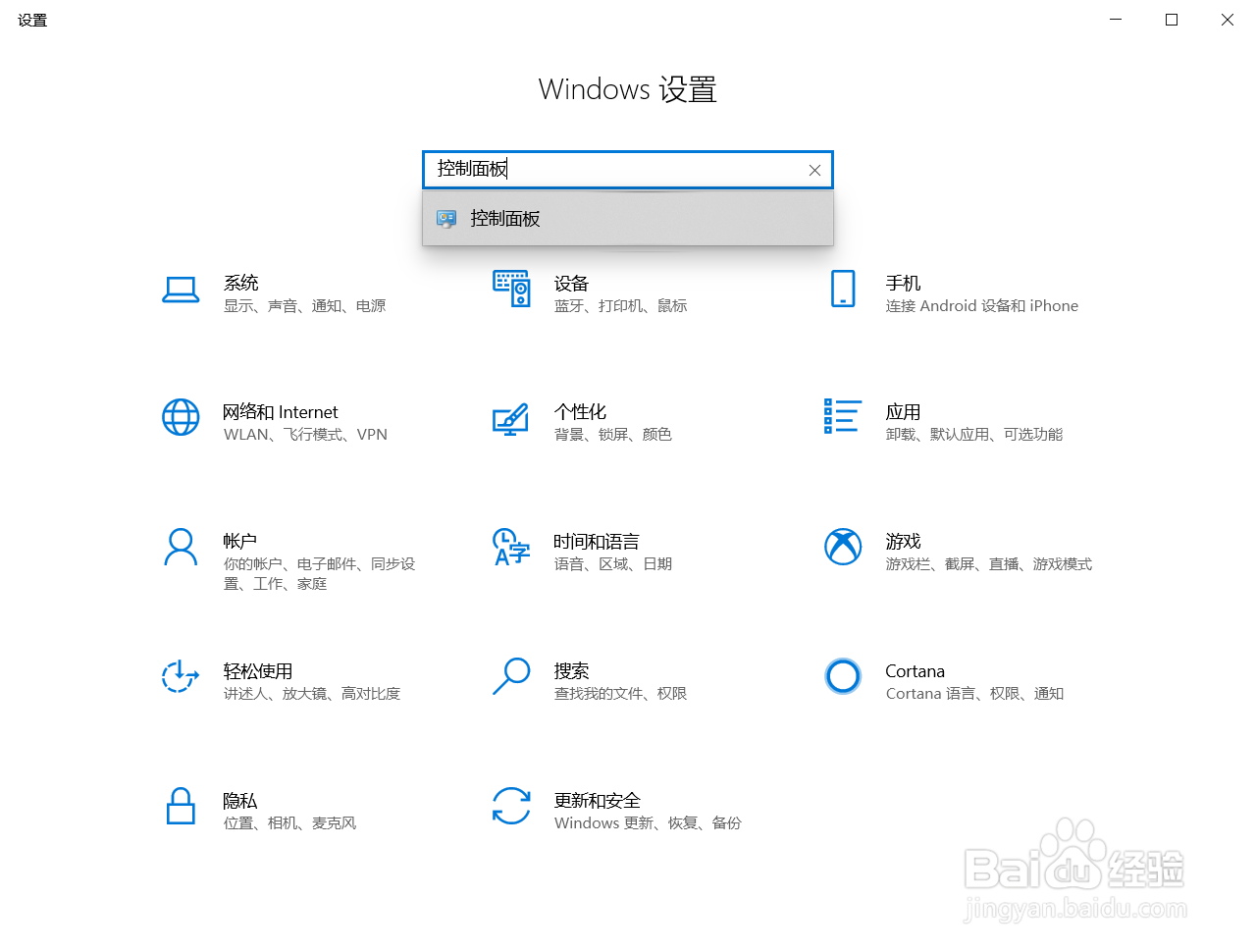Click the text 位置、相机、麦克风
The width and height of the screenshot is (1256, 952).
pos(289,823)
